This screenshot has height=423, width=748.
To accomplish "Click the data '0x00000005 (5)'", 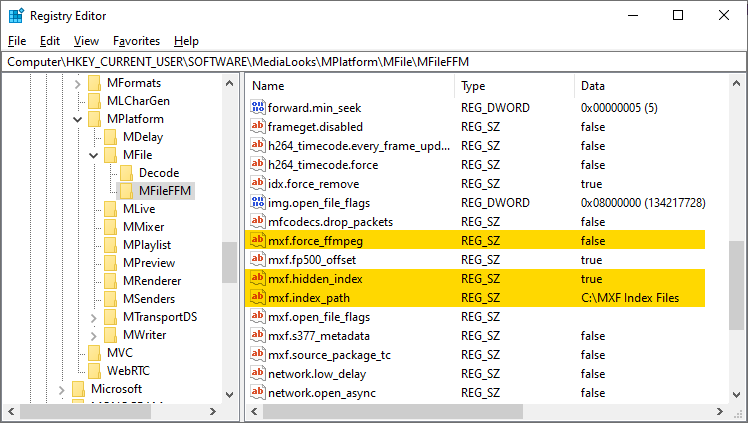I will pos(619,107).
